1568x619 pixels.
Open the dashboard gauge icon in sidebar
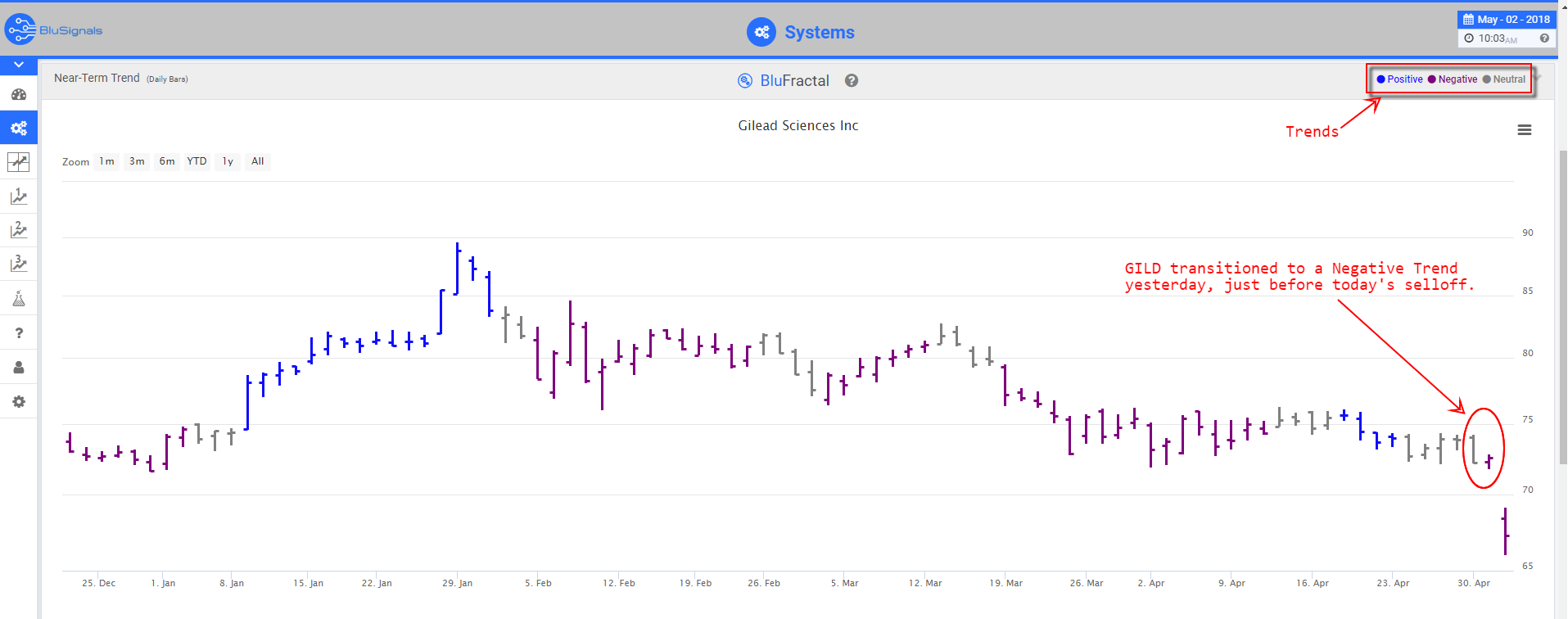[x=19, y=94]
